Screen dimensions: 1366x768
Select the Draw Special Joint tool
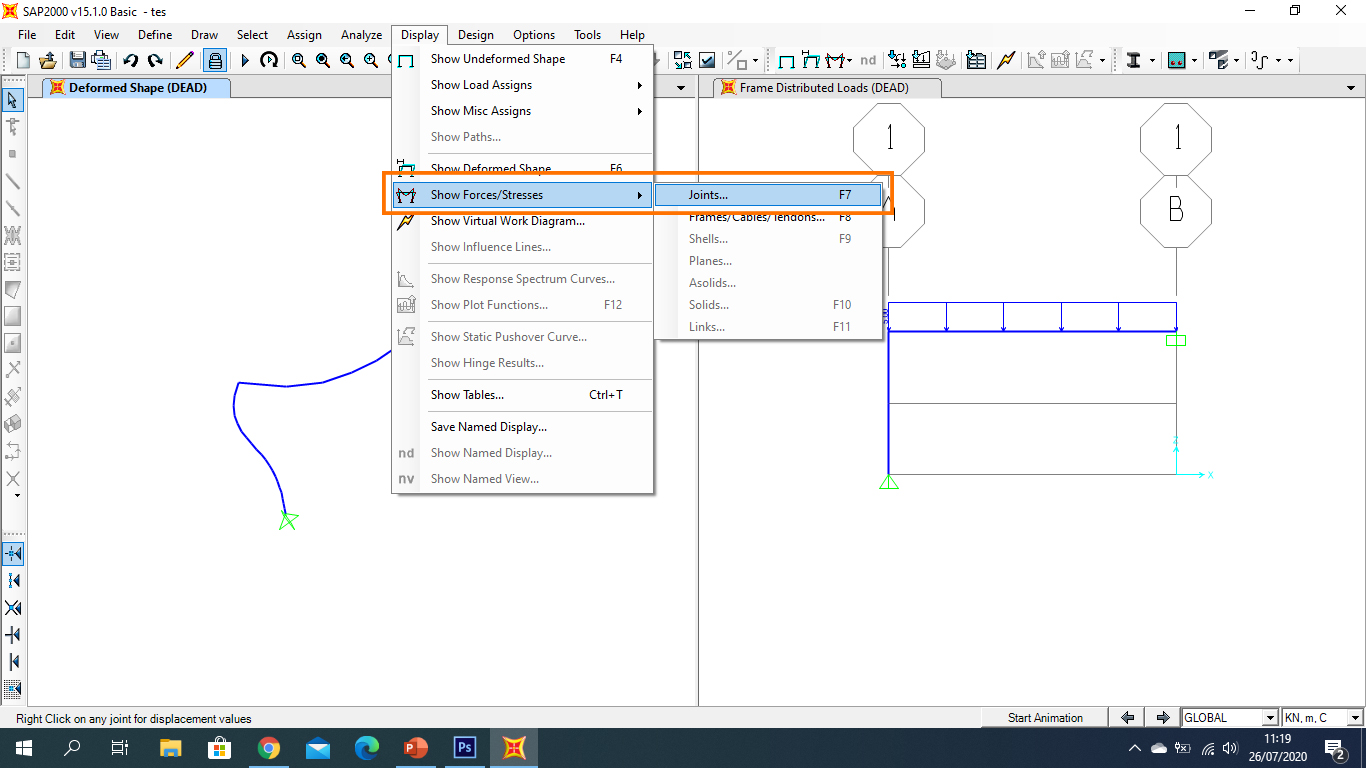(13, 154)
